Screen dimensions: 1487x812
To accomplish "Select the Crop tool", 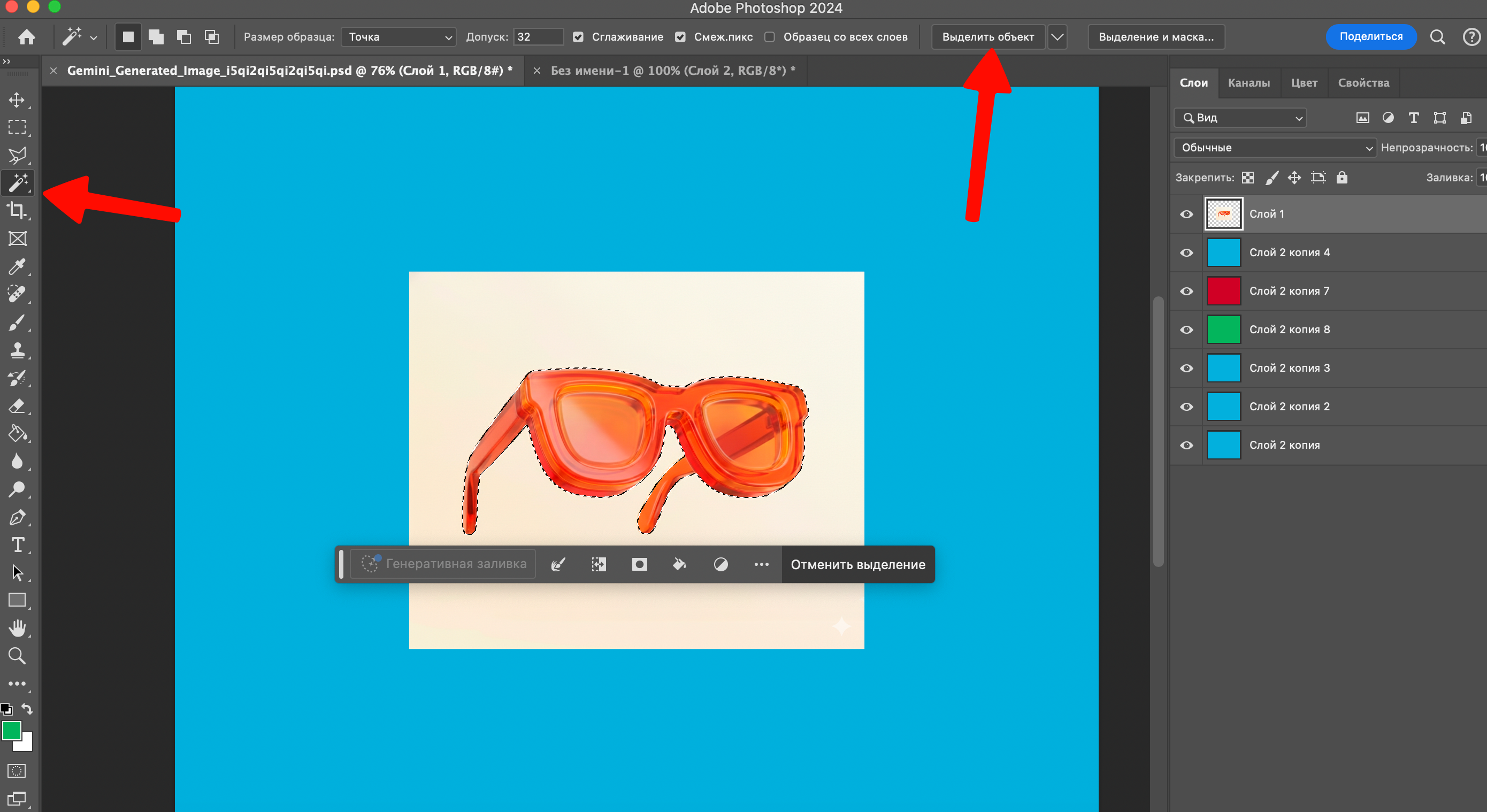I will [17, 211].
